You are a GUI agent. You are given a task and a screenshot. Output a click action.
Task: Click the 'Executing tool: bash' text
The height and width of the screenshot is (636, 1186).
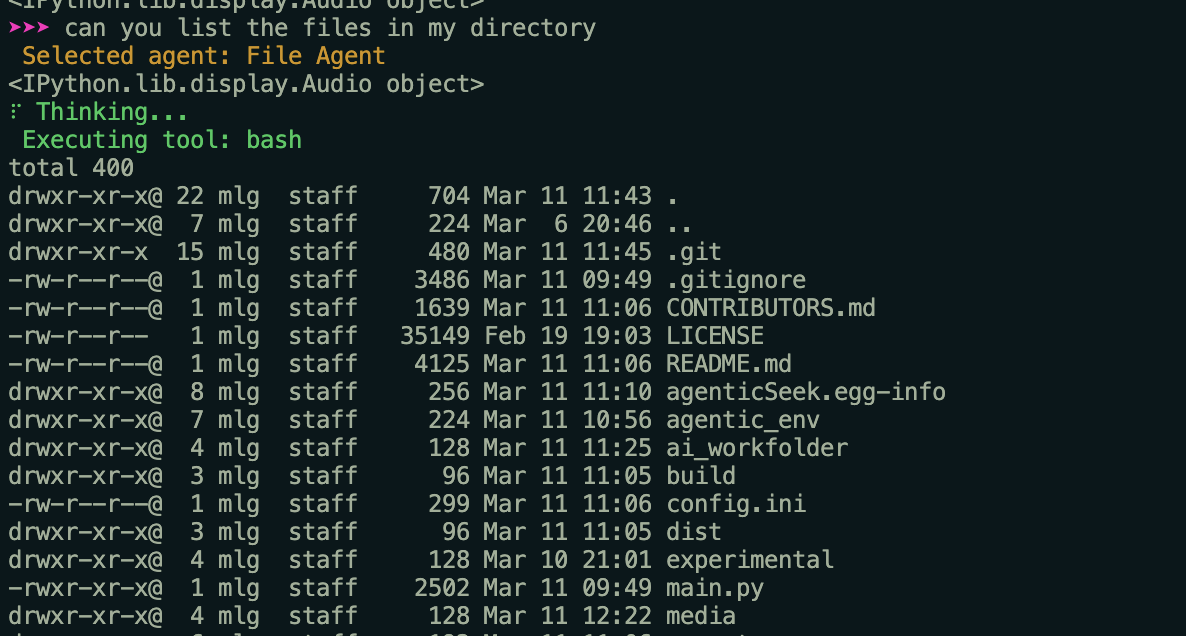(x=162, y=140)
